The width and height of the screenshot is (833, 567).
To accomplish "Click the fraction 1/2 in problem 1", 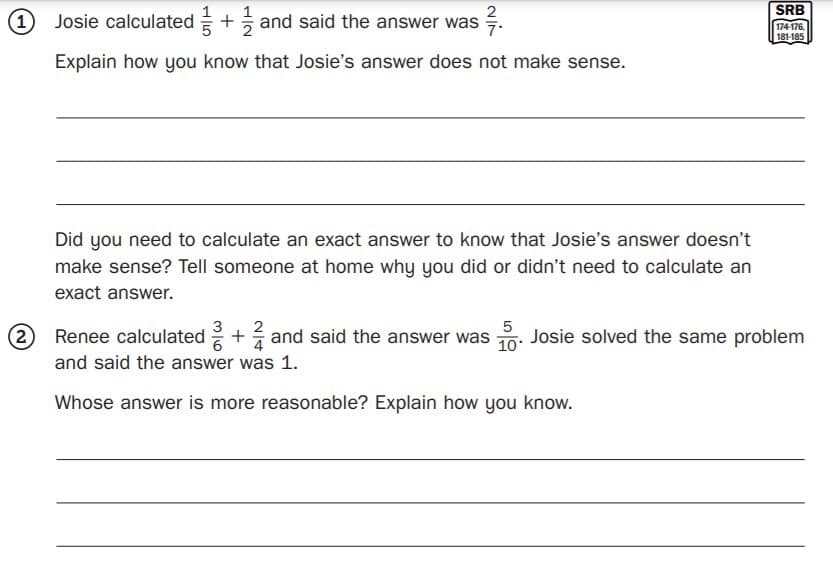I will pos(248,21).
